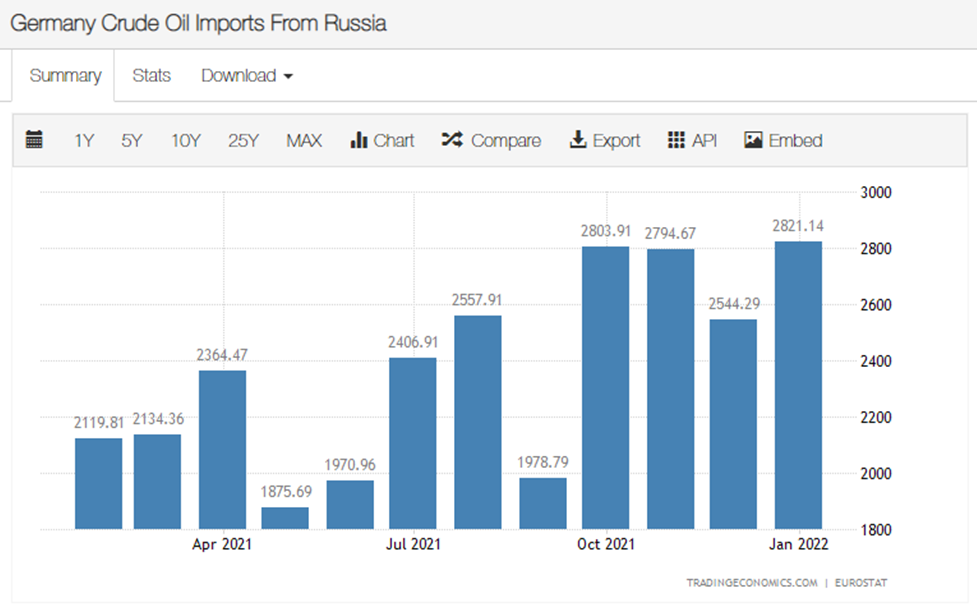Image resolution: width=977 pixels, height=611 pixels.
Task: Click the Embed image icon
Action: 753,140
